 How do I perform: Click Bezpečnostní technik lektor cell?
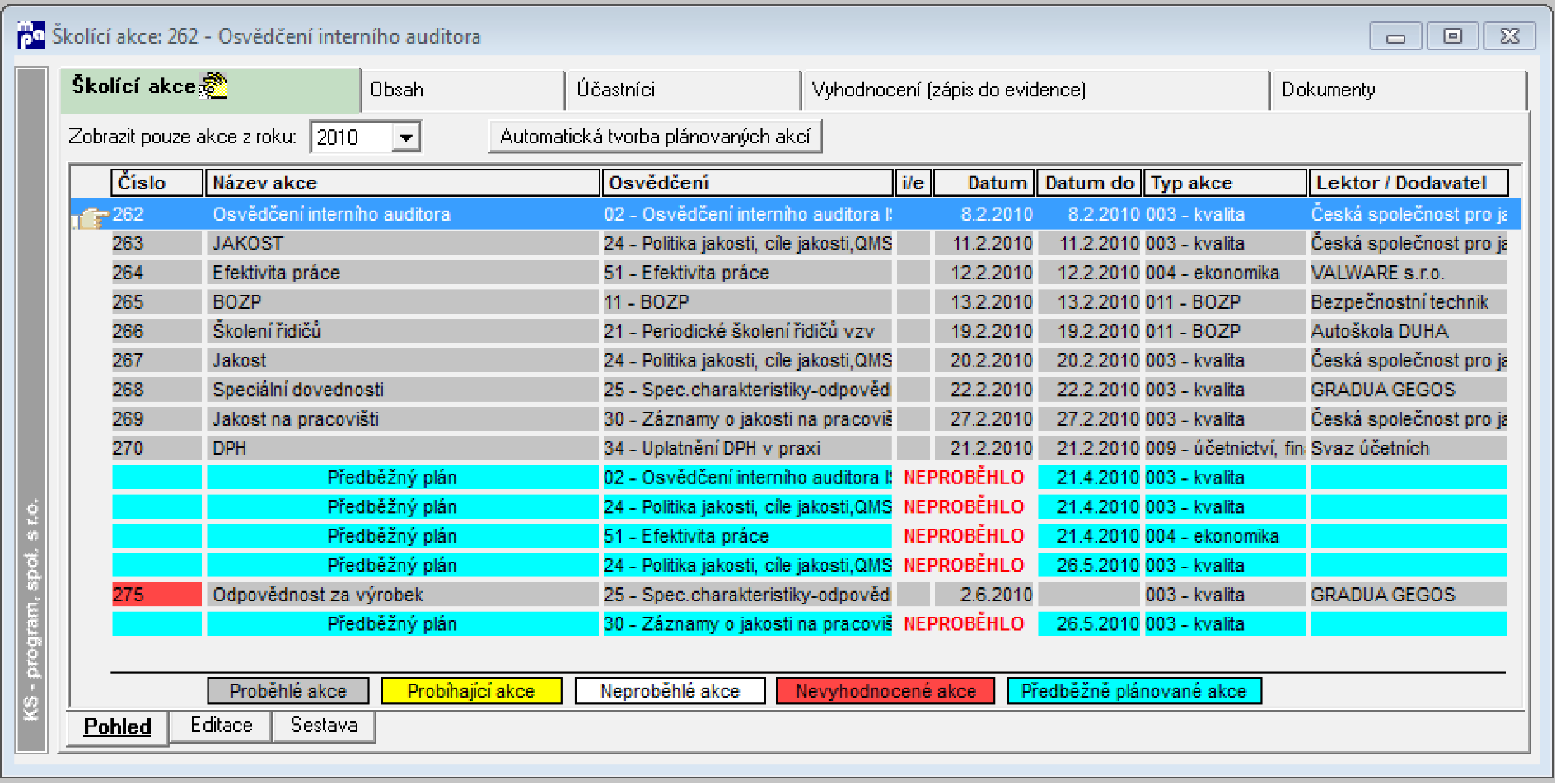(x=1409, y=302)
